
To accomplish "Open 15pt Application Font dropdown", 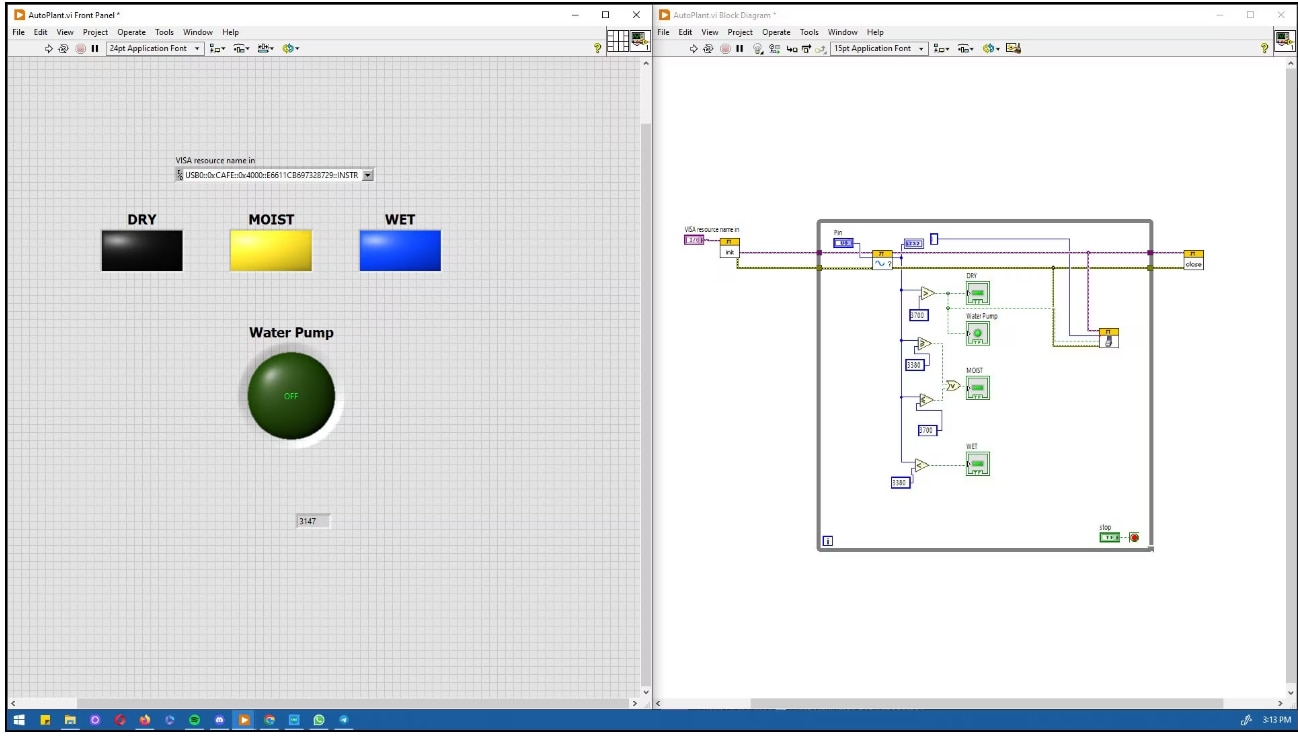I will [x=879, y=48].
